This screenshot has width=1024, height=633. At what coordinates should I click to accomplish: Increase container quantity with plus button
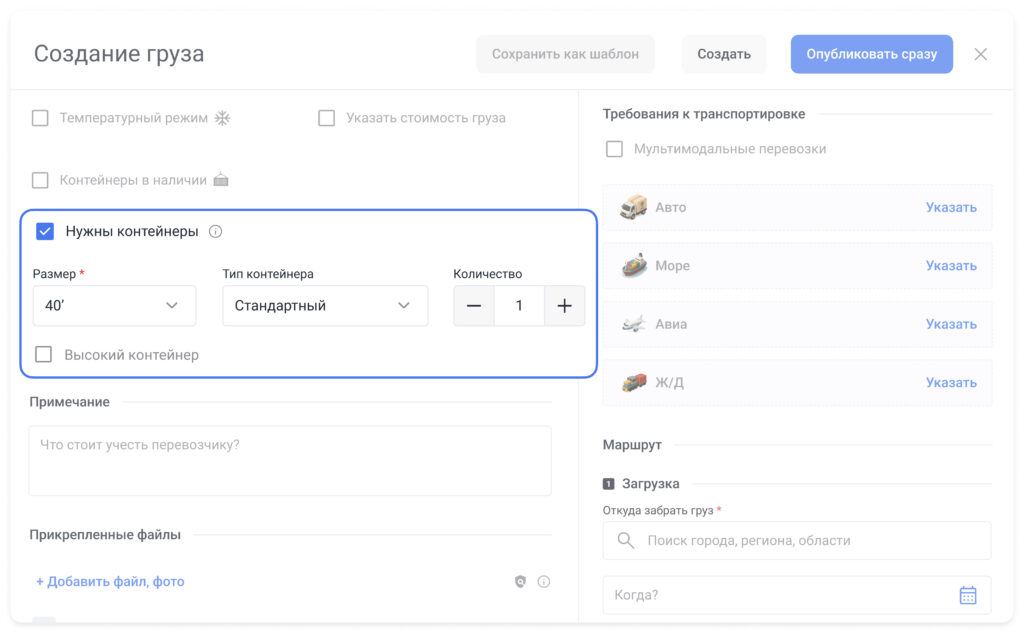click(x=564, y=306)
